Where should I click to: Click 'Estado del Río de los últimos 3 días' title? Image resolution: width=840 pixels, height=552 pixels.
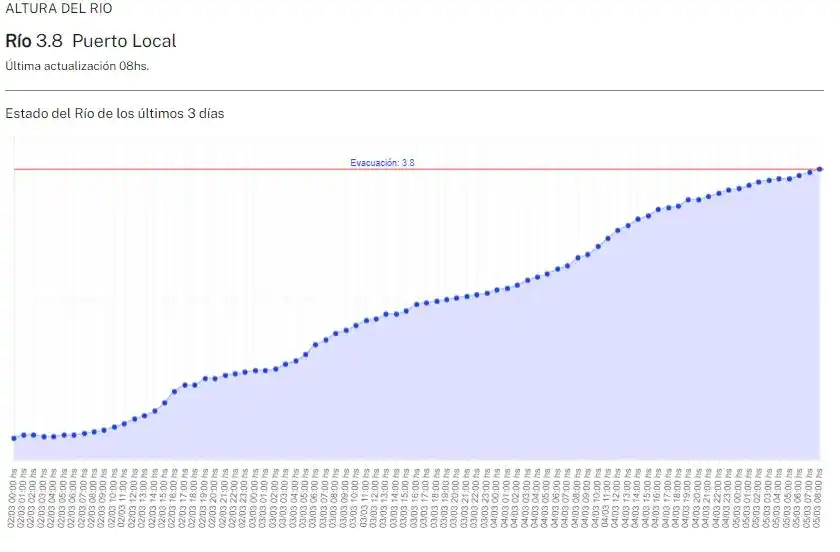[115, 114]
